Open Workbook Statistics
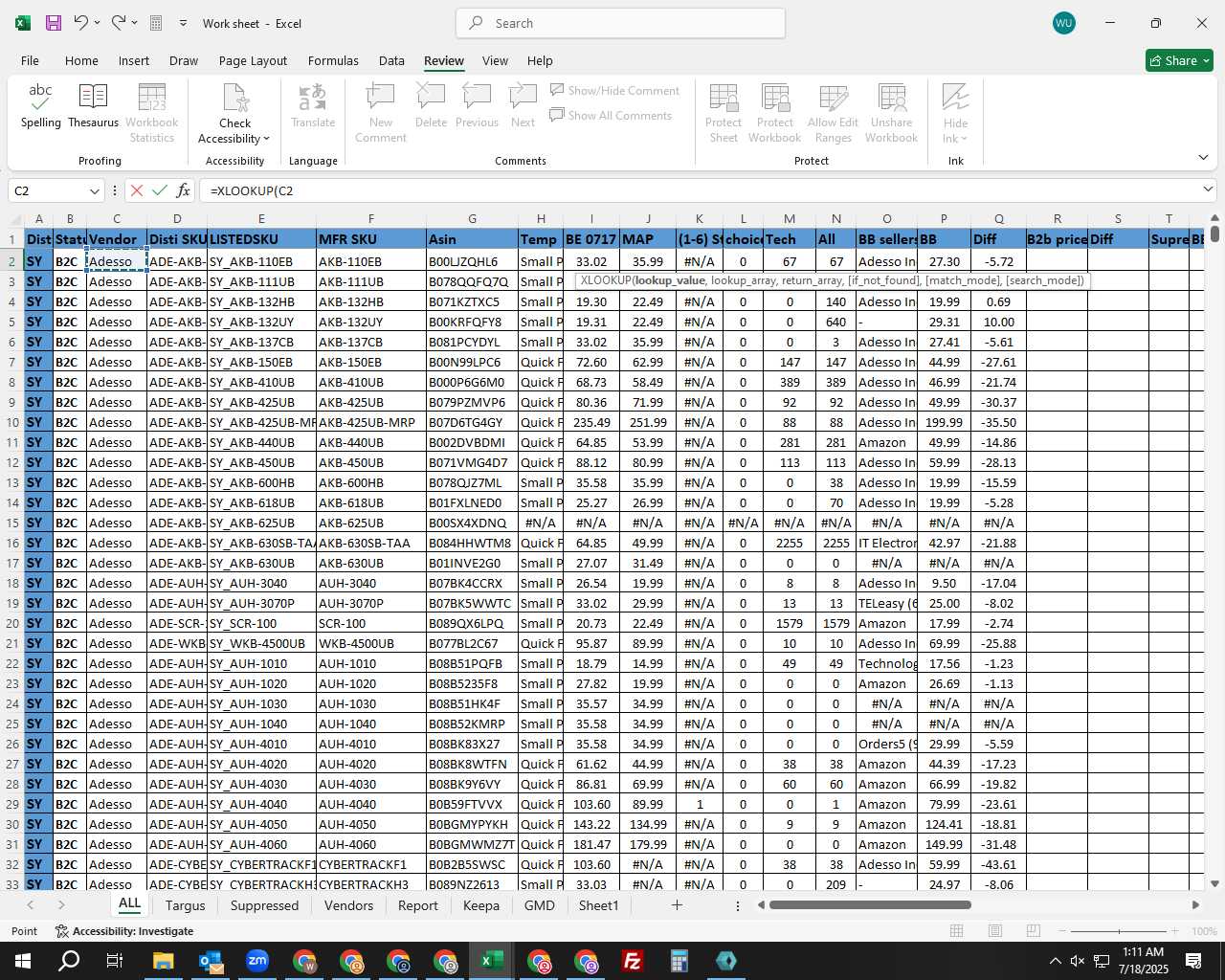The height and width of the screenshot is (980, 1225). tap(152, 113)
